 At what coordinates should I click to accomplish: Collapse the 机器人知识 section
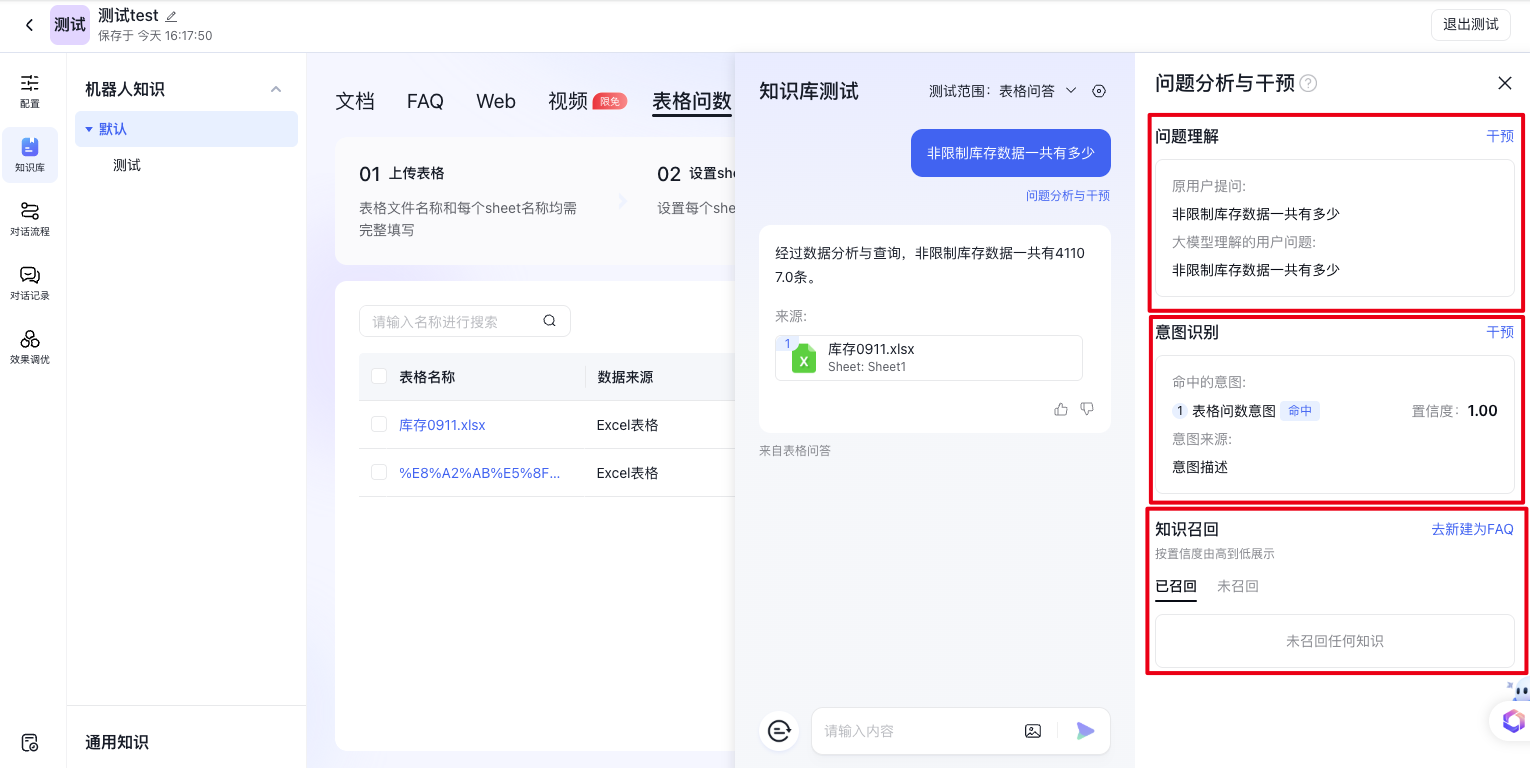[276, 90]
